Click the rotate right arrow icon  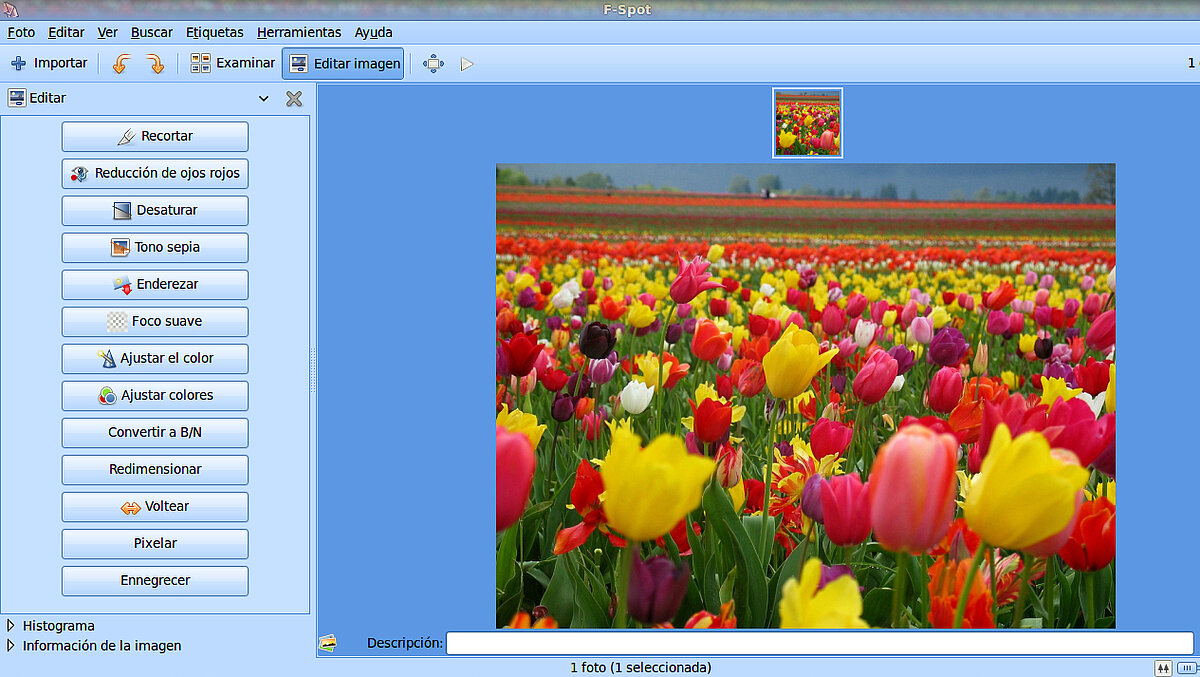(x=155, y=64)
